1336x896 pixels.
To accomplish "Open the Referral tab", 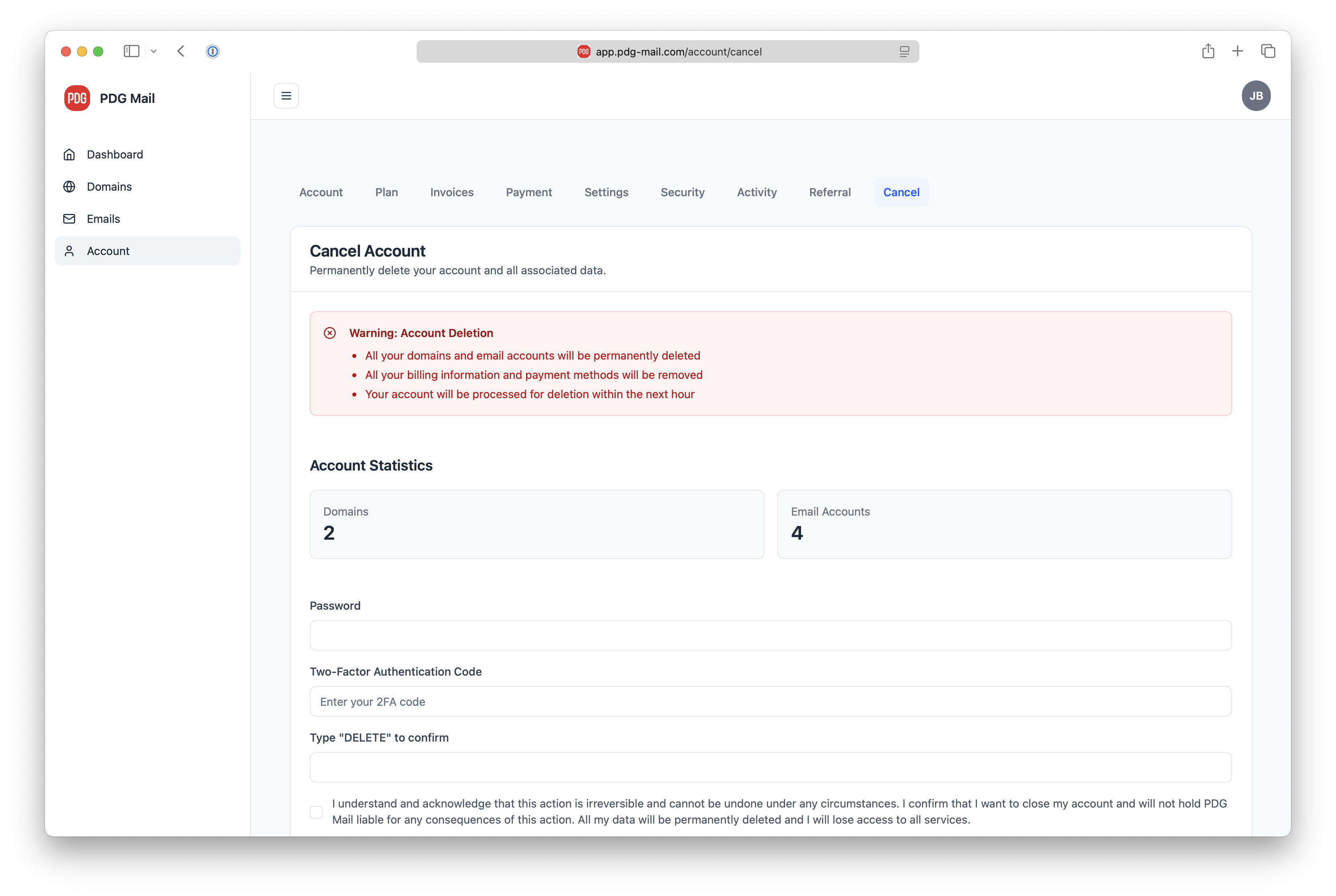I will tap(830, 193).
